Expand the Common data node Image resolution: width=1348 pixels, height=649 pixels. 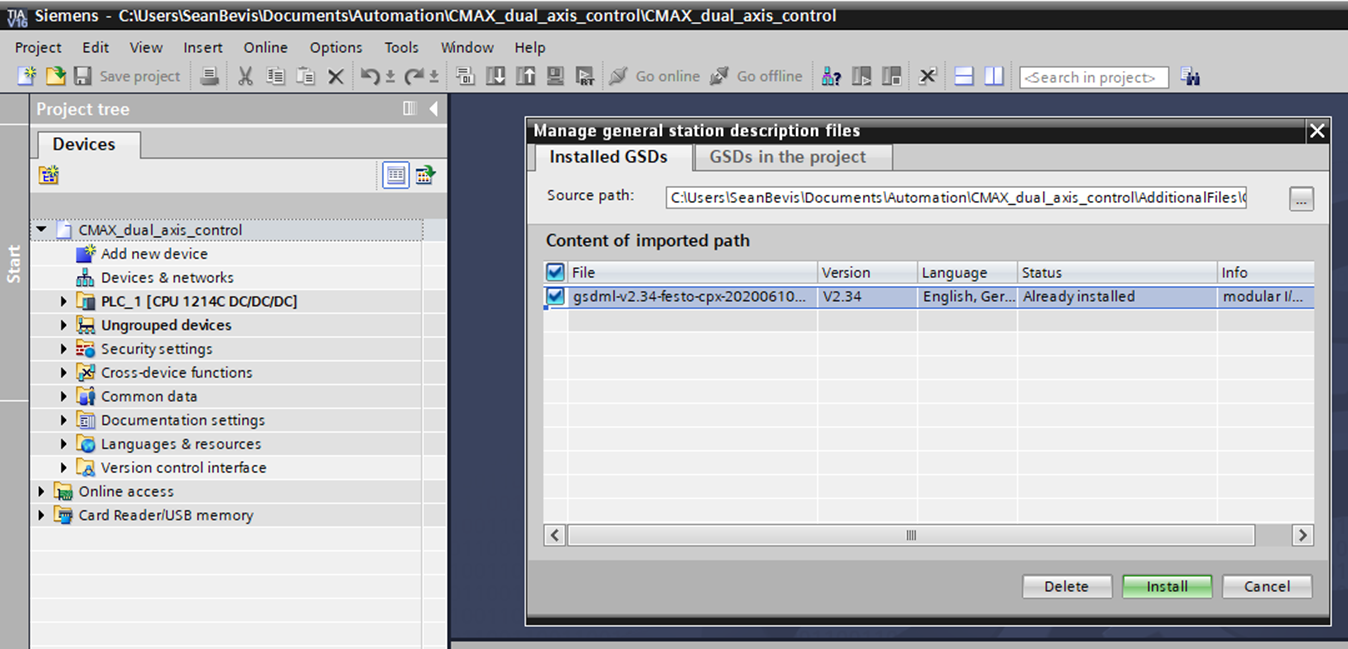63,396
